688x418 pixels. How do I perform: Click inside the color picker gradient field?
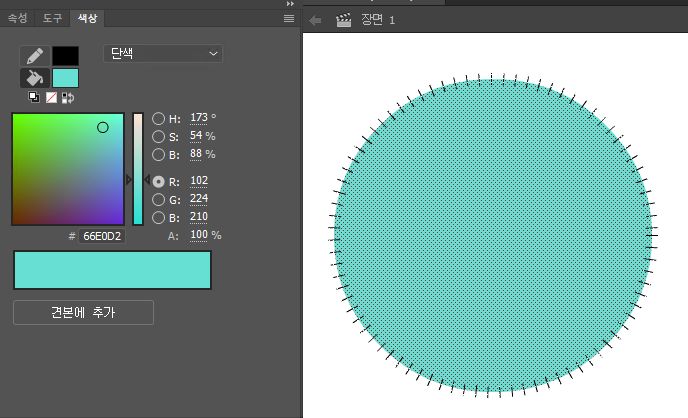(x=68, y=169)
